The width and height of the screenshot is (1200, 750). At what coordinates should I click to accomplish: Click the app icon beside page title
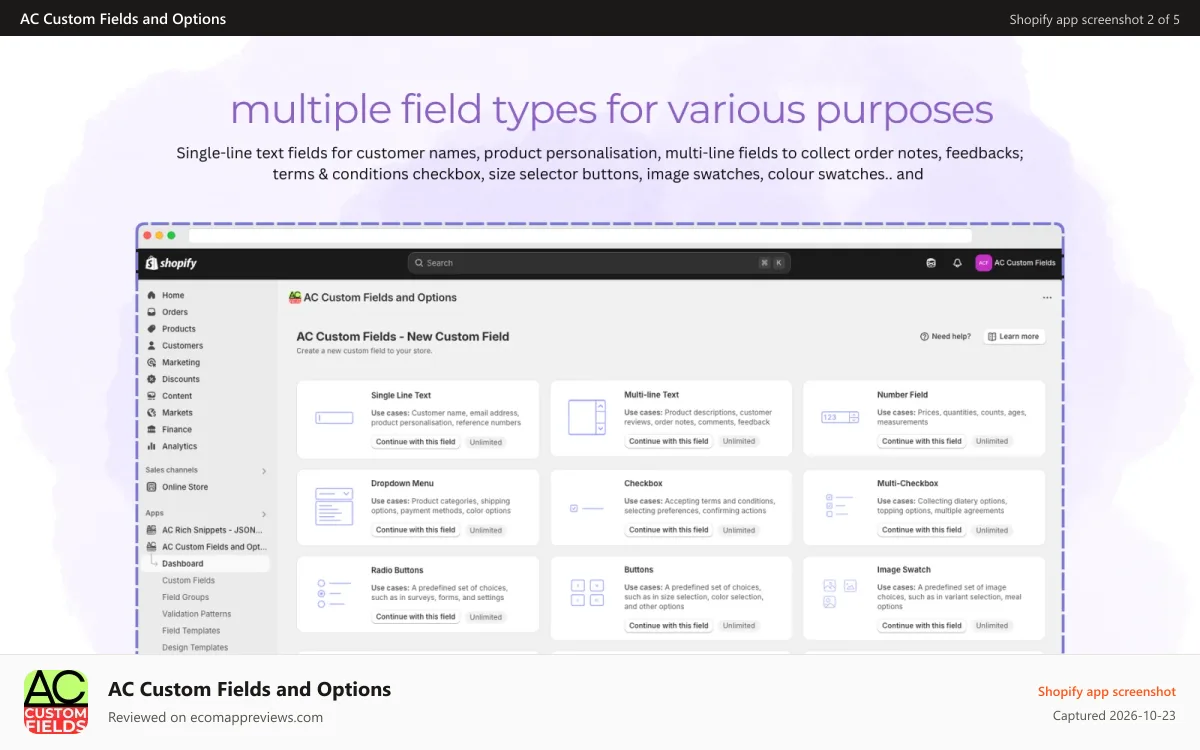[x=295, y=298]
